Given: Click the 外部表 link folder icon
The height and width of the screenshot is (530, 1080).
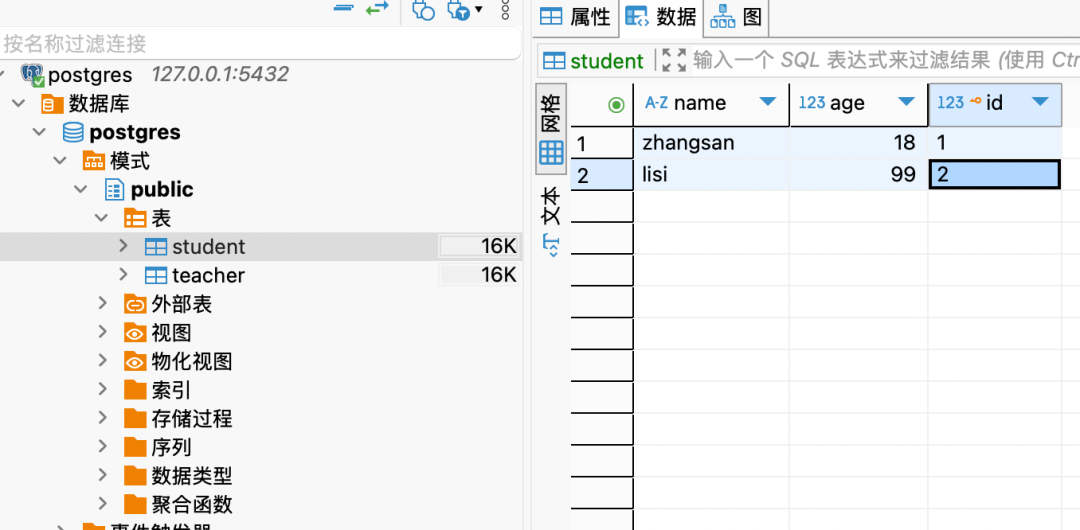Looking at the screenshot, I should 135,304.
